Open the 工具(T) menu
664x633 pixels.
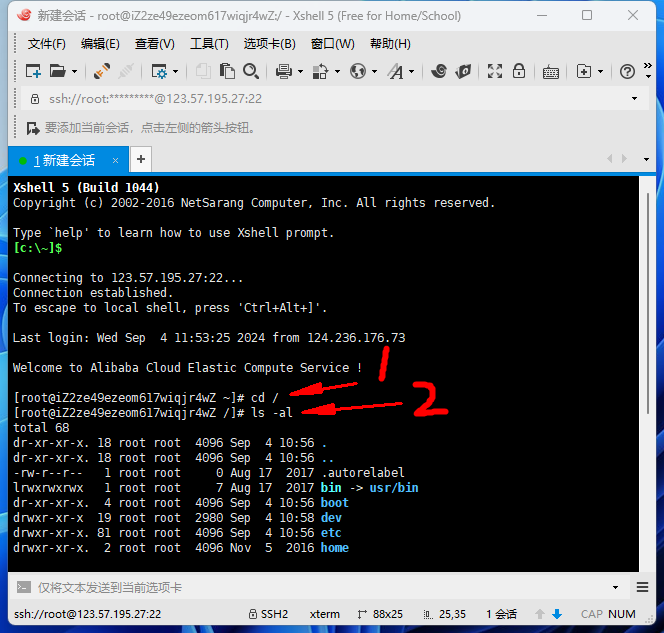point(209,44)
